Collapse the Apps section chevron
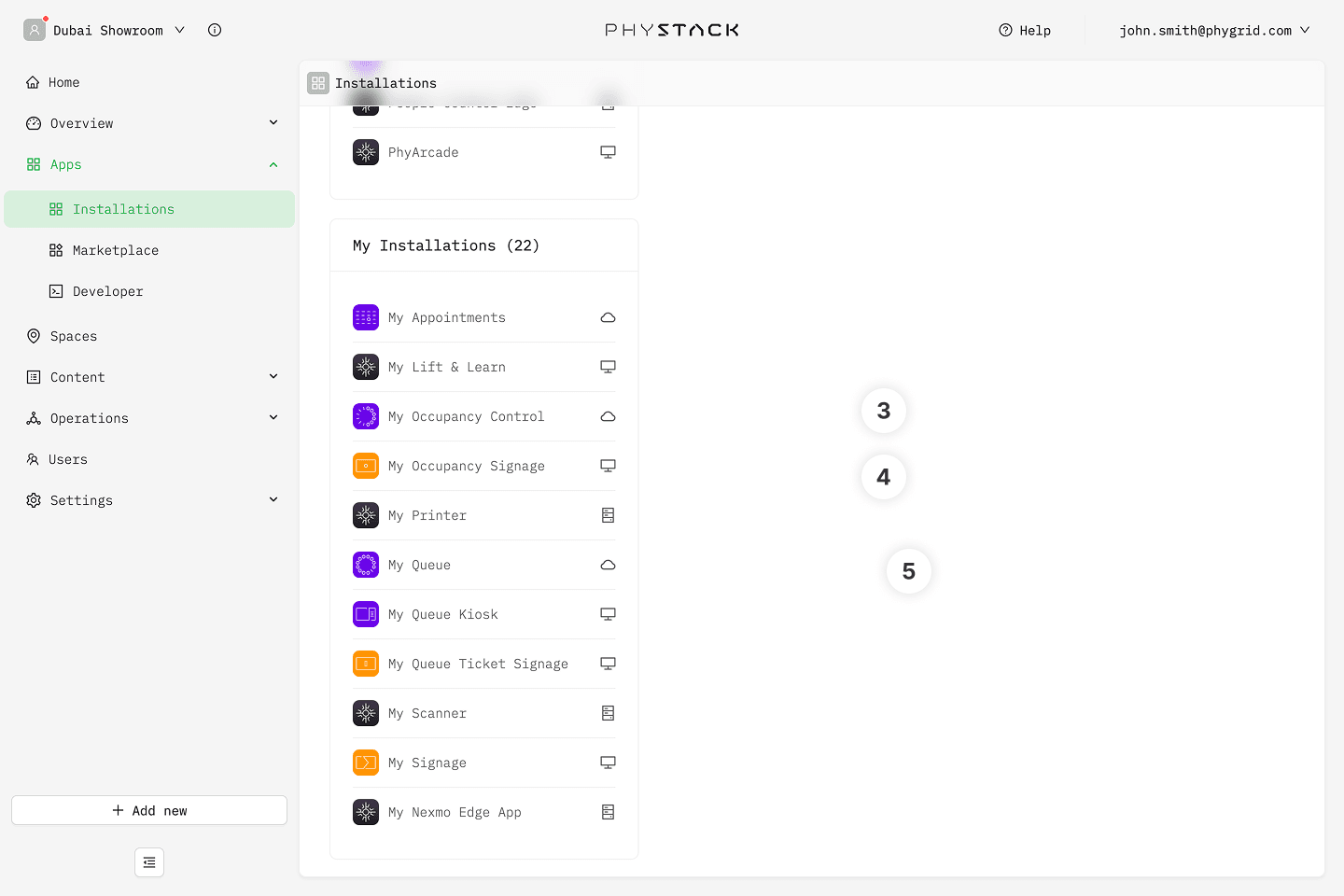1344x896 pixels. point(273,164)
